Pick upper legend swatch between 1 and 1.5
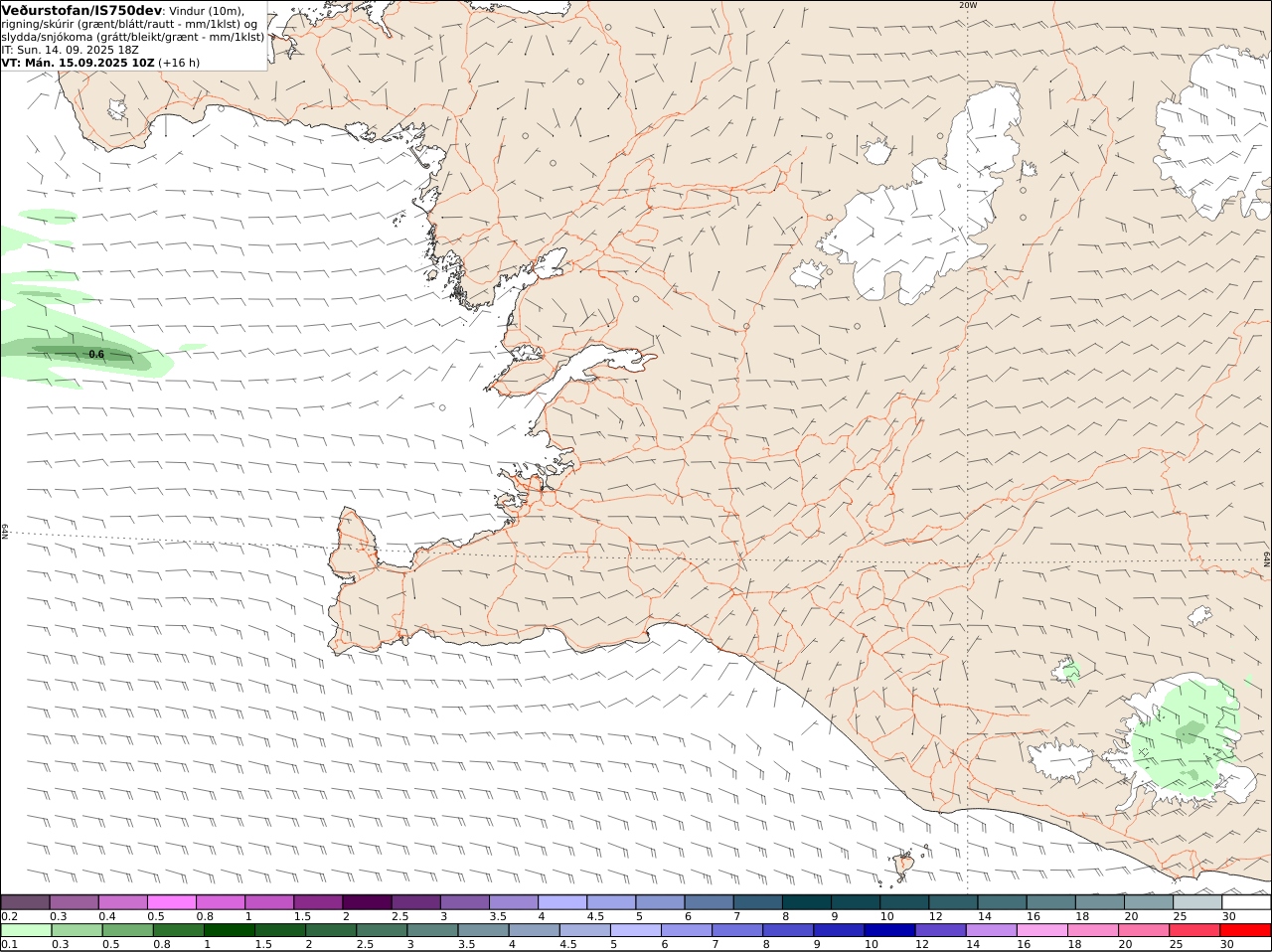 pos(269,901)
